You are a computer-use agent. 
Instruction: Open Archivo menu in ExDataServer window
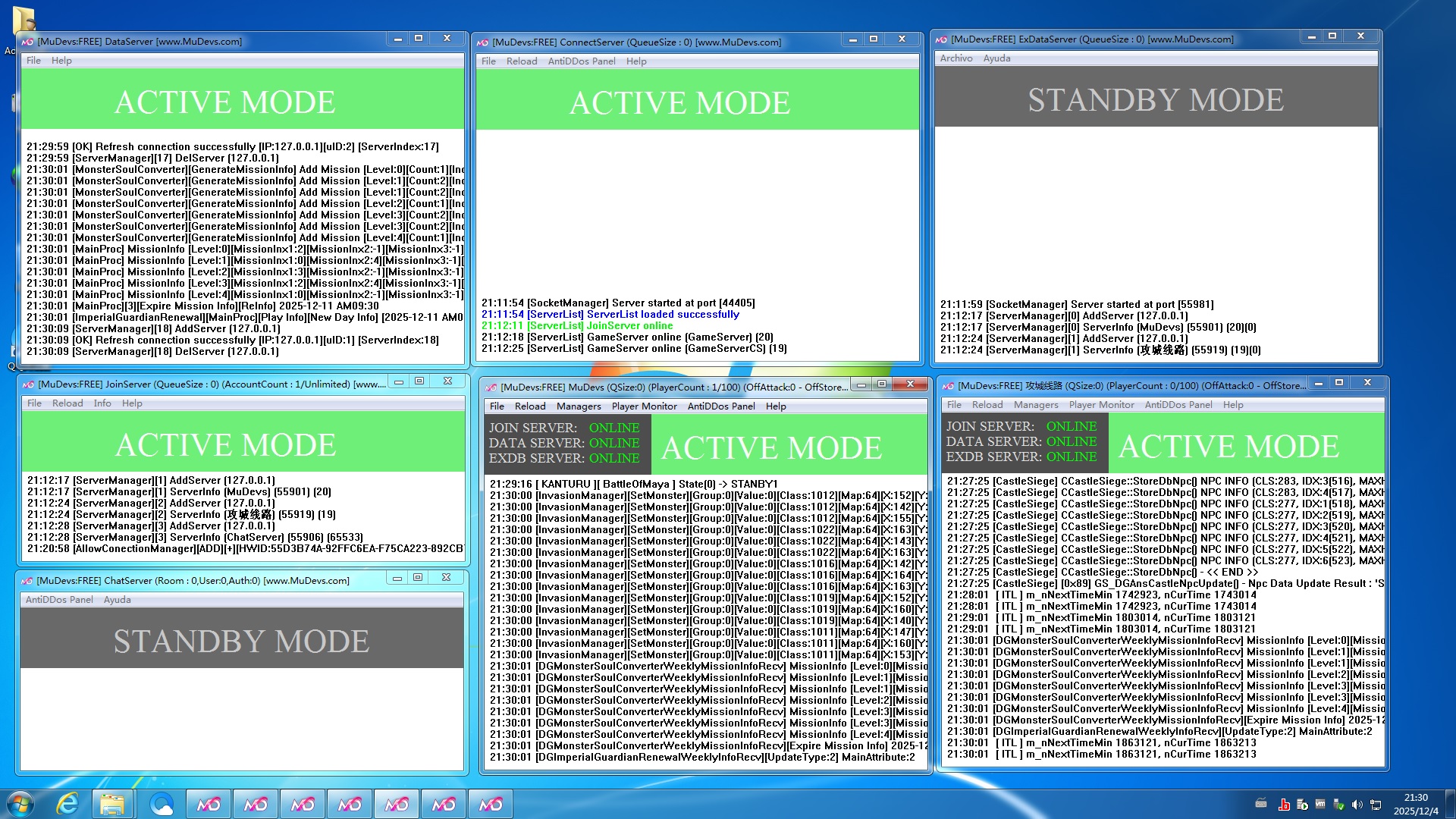(x=955, y=58)
